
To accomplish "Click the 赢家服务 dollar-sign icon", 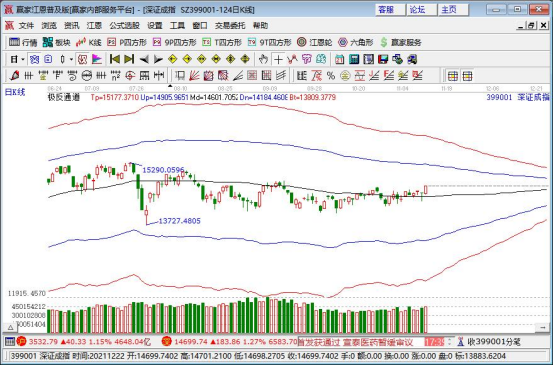I will [x=384, y=42].
